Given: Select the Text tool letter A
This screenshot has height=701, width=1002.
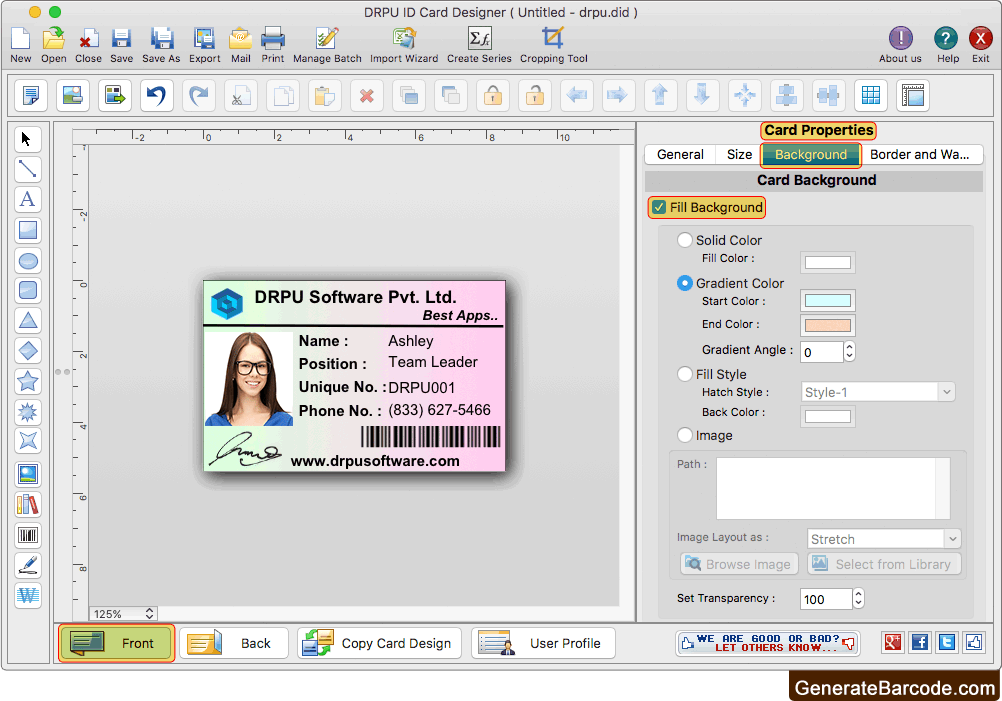Looking at the screenshot, I should (27, 199).
